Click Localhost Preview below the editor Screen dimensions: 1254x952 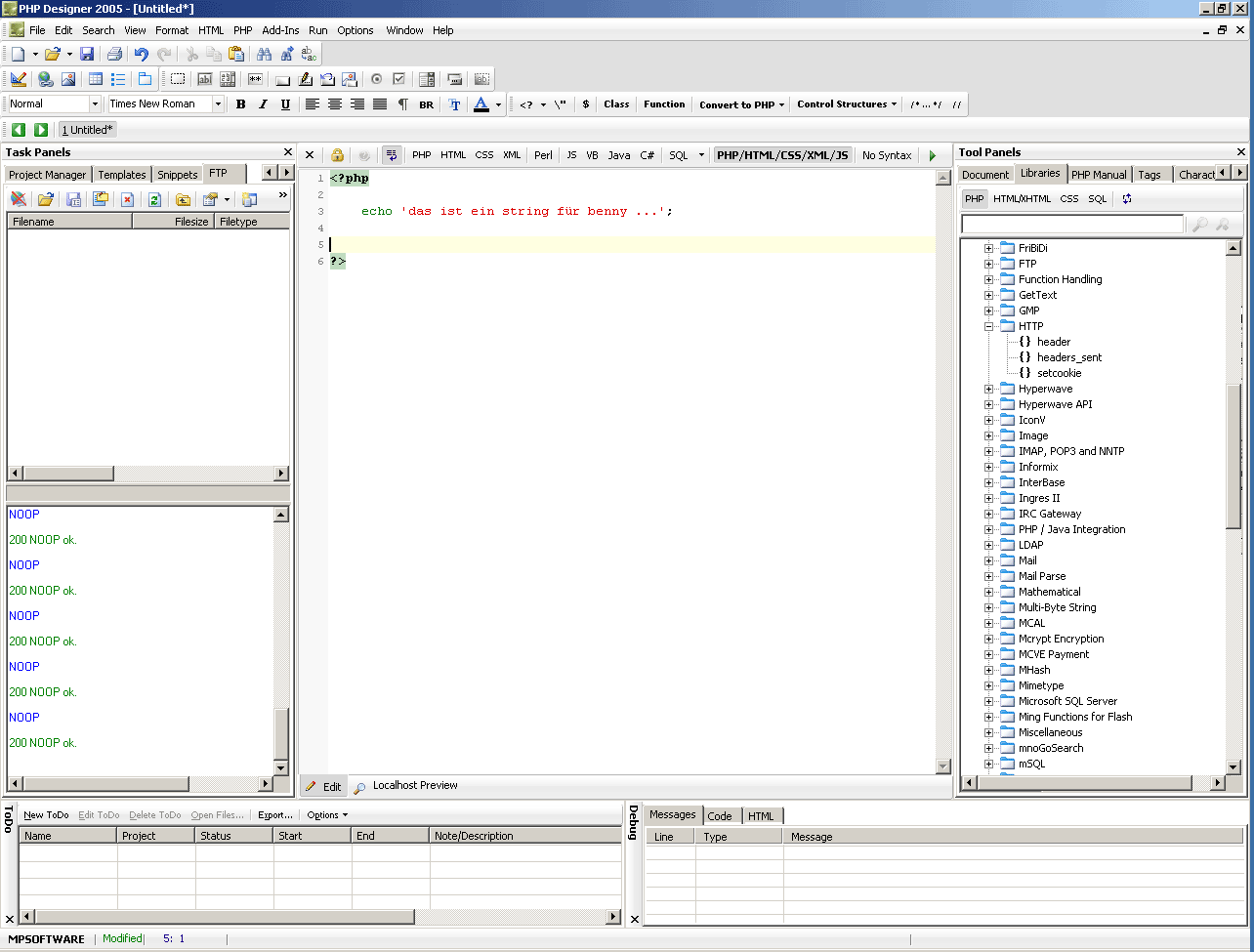point(414,786)
